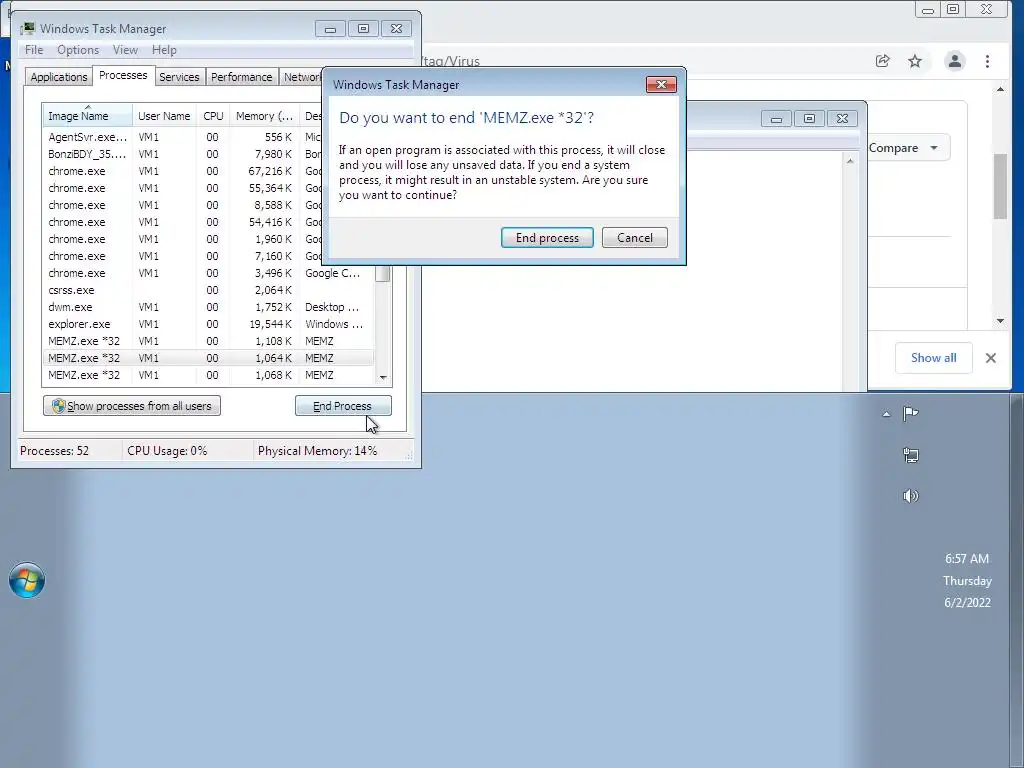1024x768 pixels.
Task: Switch to the Applications tab
Action: (59, 76)
